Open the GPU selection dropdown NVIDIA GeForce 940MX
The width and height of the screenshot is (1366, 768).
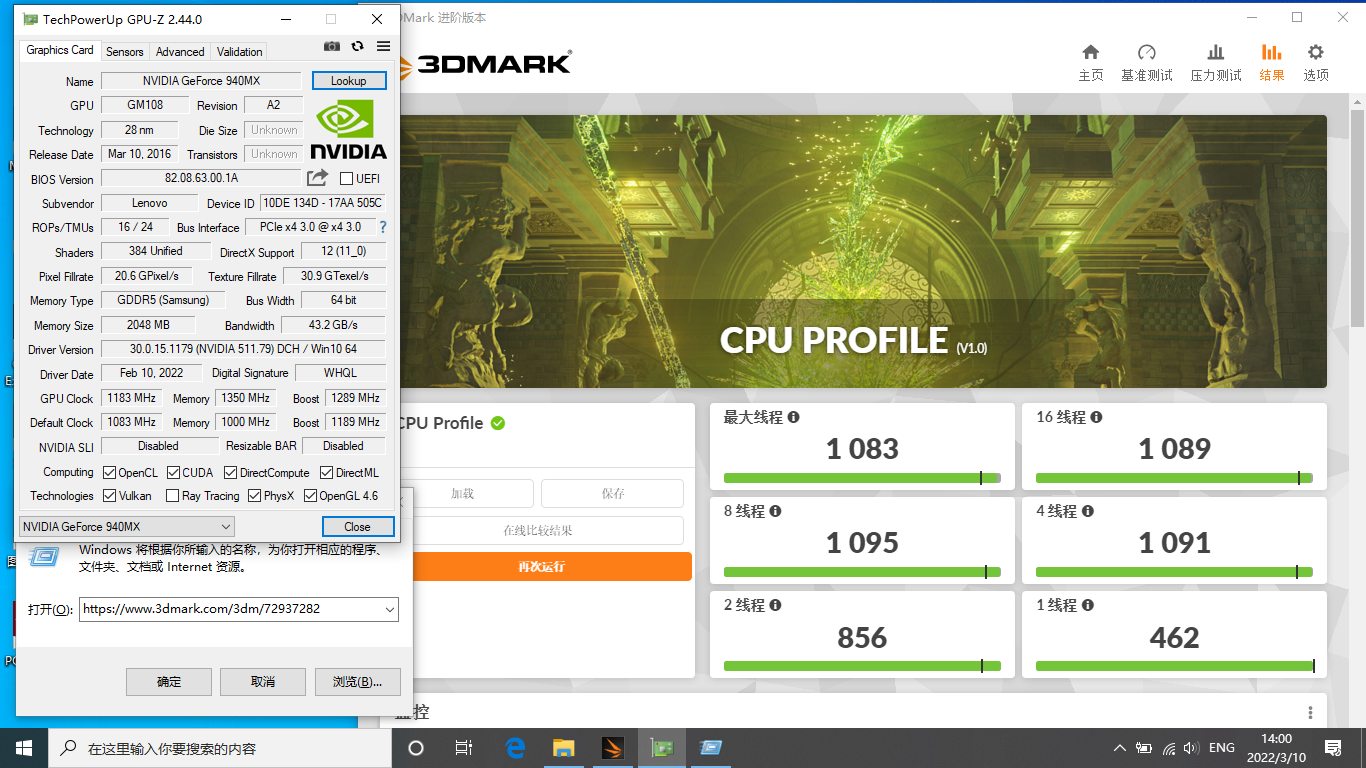(x=127, y=526)
